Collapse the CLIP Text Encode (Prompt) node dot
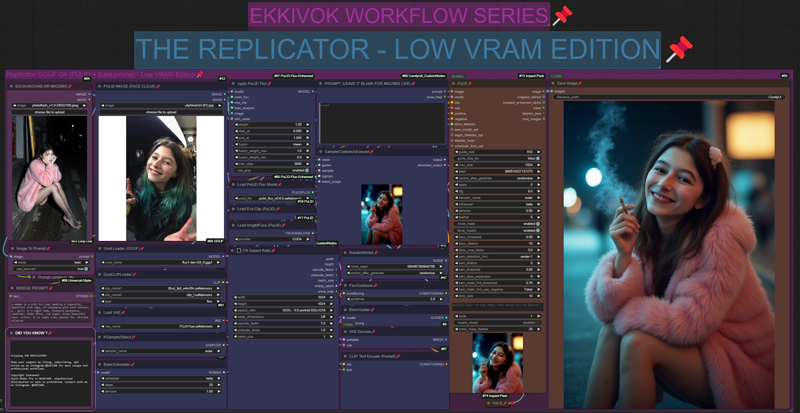Image resolution: width=800 pixels, height=413 pixels. 345,356
